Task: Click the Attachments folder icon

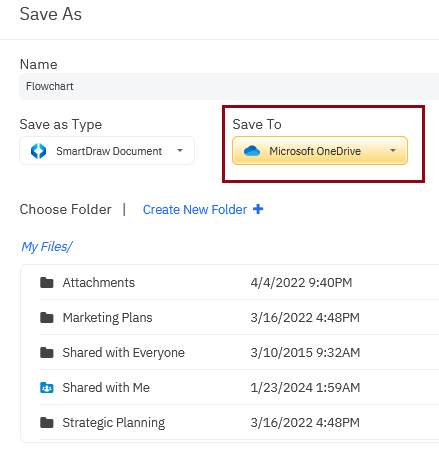Action: pos(47,283)
